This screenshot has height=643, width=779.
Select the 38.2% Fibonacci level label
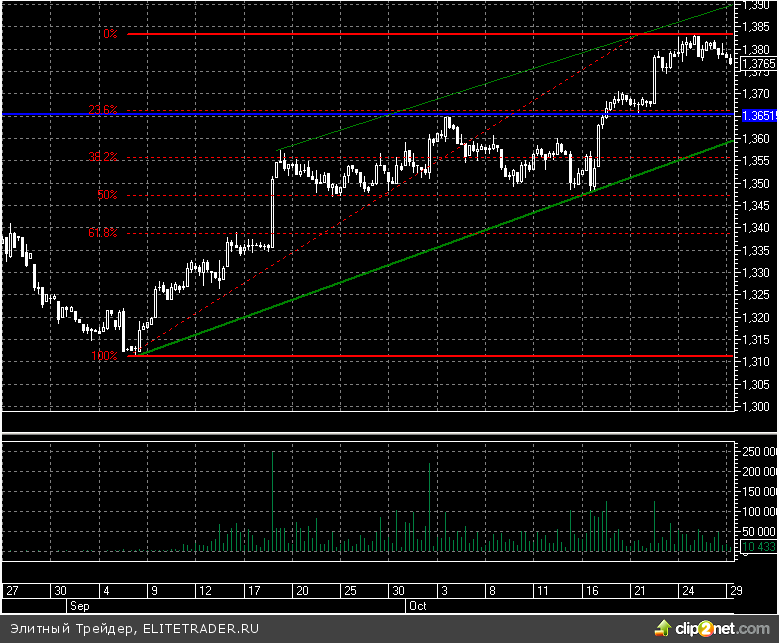(x=103, y=157)
